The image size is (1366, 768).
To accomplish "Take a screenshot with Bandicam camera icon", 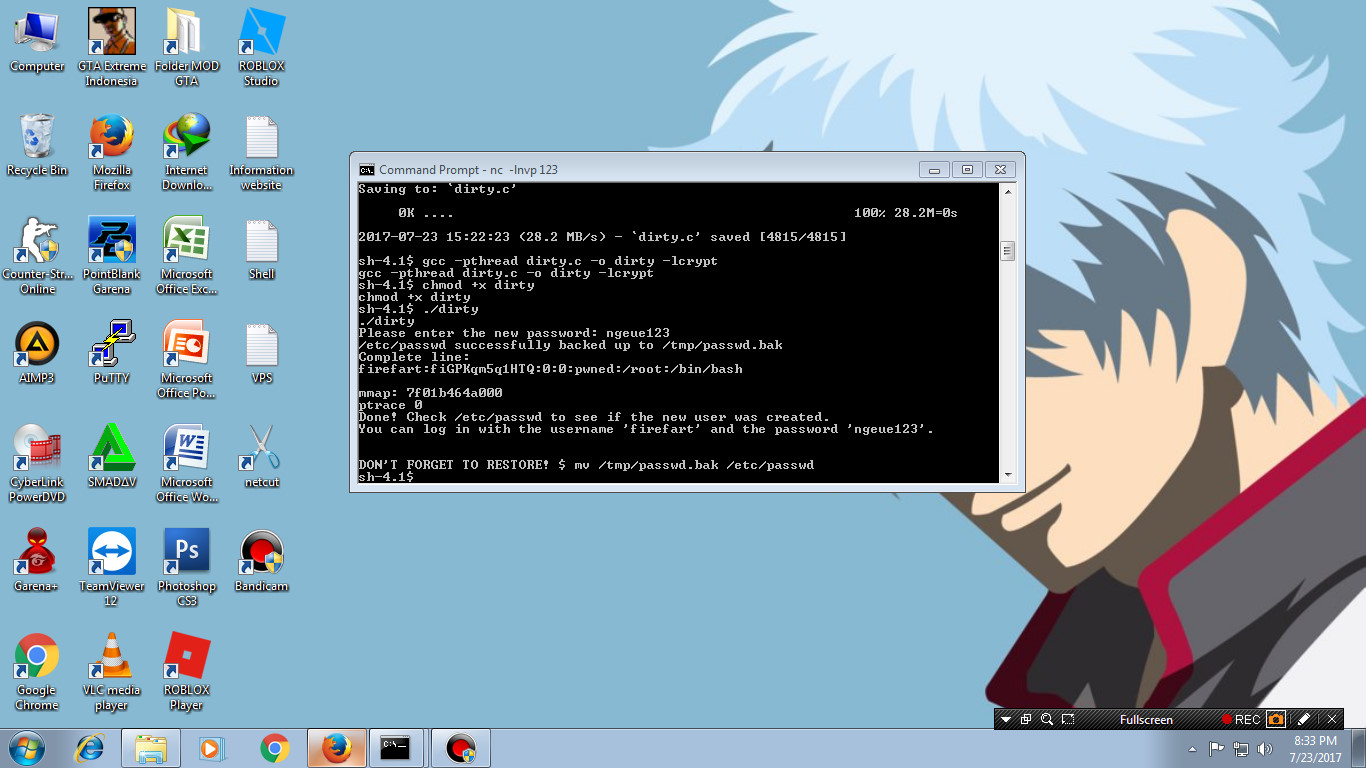I will pos(1276,720).
